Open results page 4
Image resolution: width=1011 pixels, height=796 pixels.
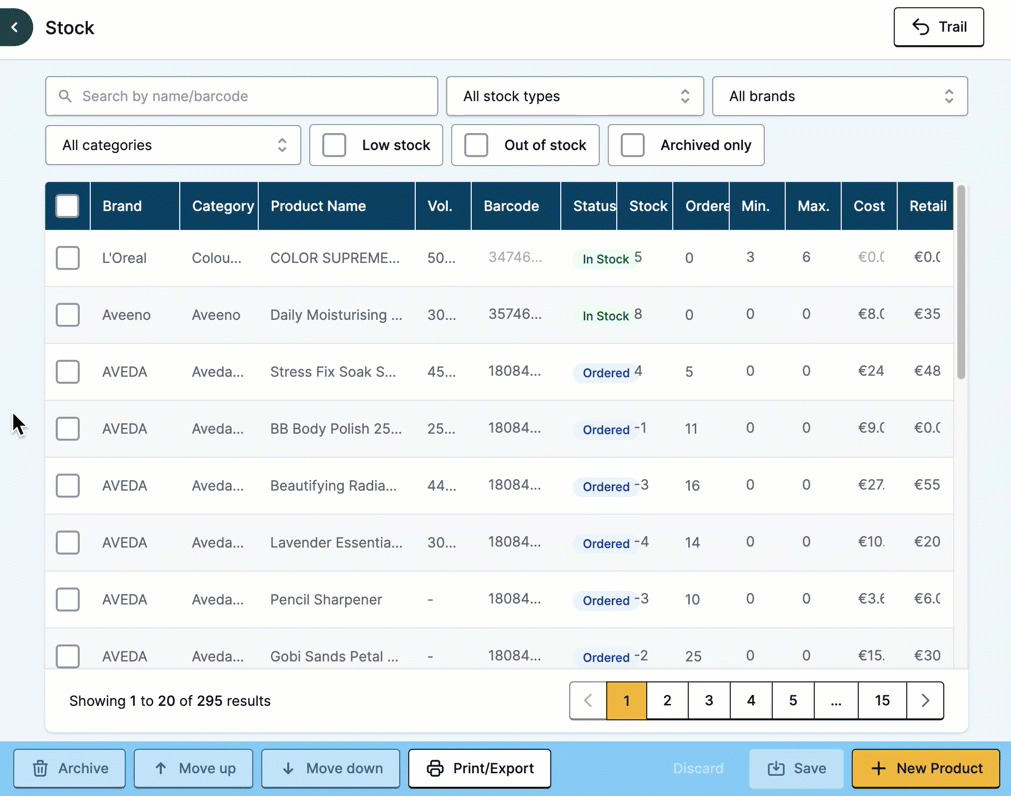[x=751, y=701]
